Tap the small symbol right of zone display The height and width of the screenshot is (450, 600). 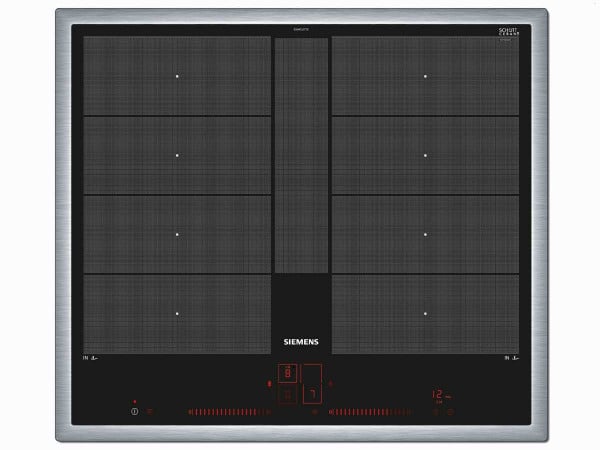point(331,382)
